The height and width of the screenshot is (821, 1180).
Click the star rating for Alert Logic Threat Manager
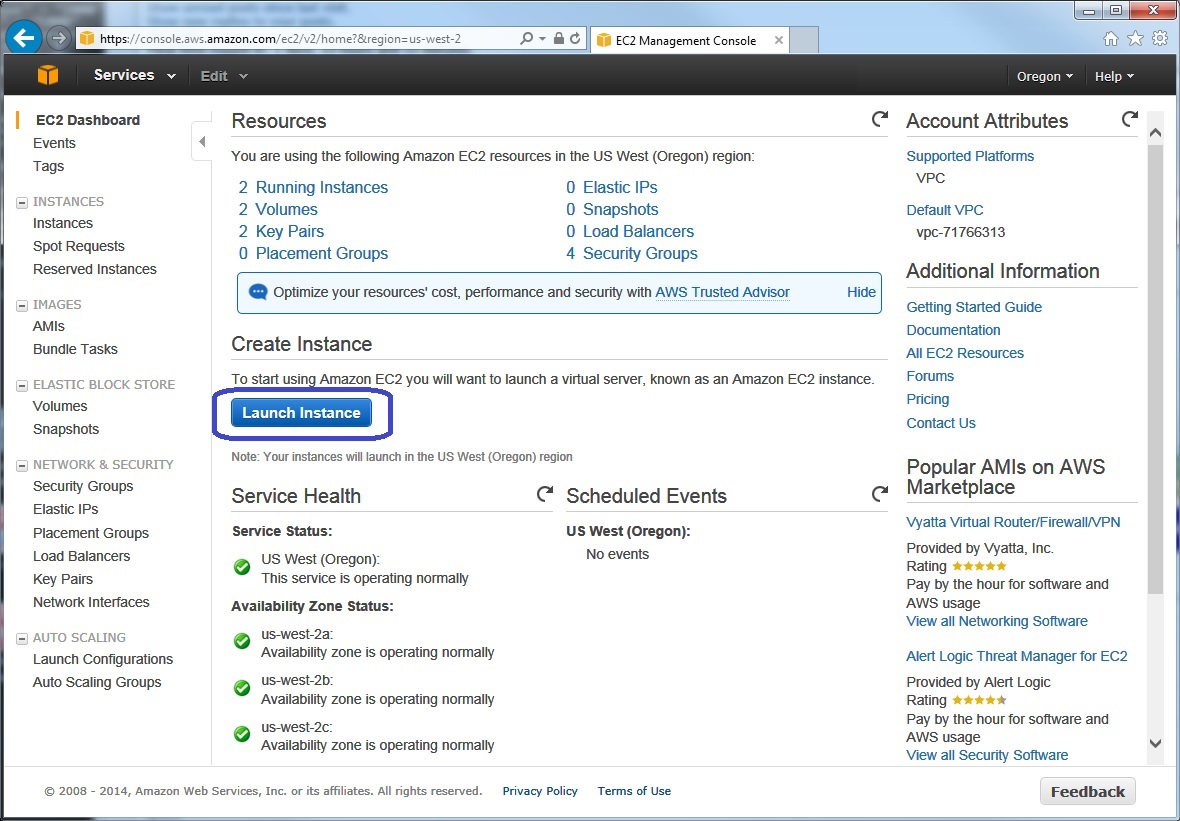979,700
